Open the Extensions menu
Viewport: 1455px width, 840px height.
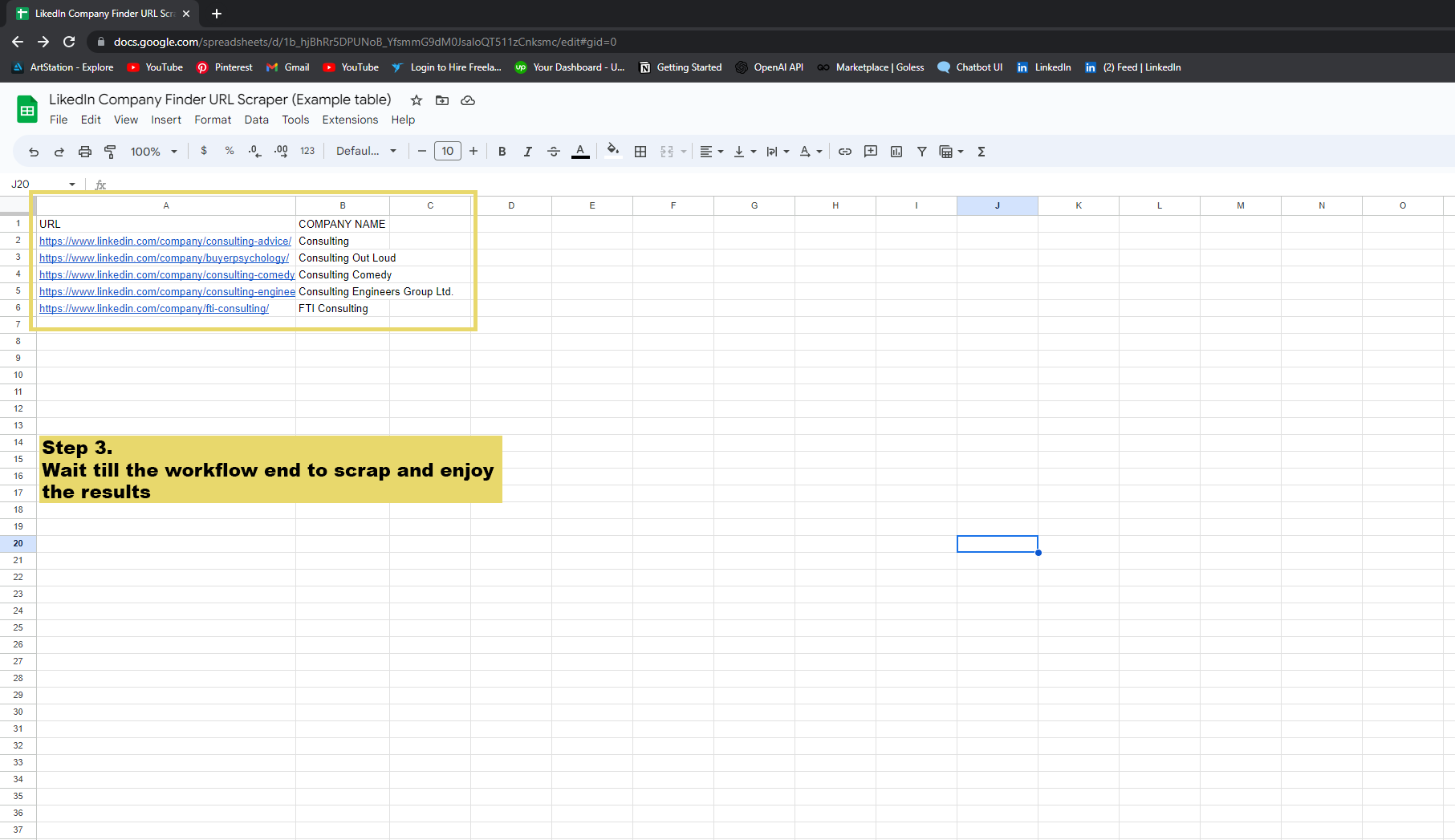[350, 120]
